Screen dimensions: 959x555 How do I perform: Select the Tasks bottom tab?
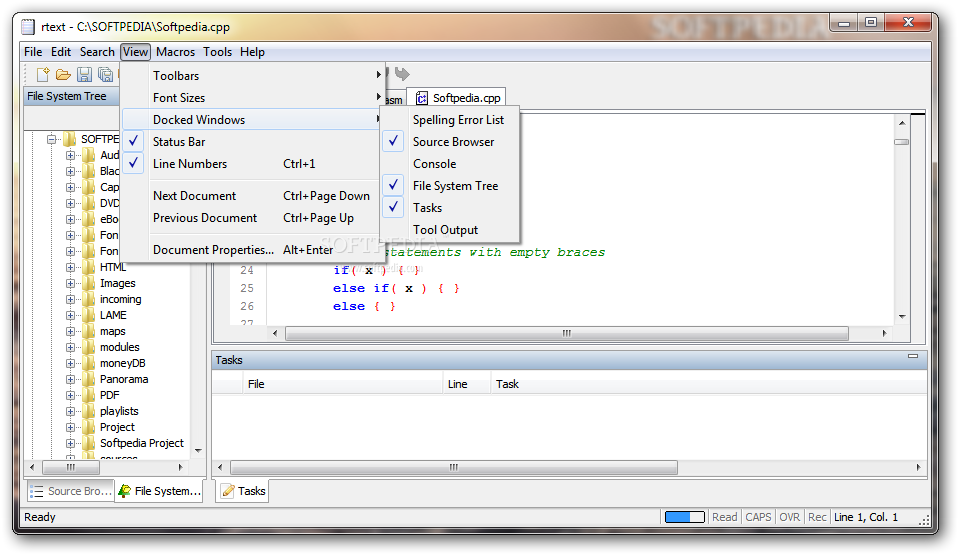click(243, 491)
